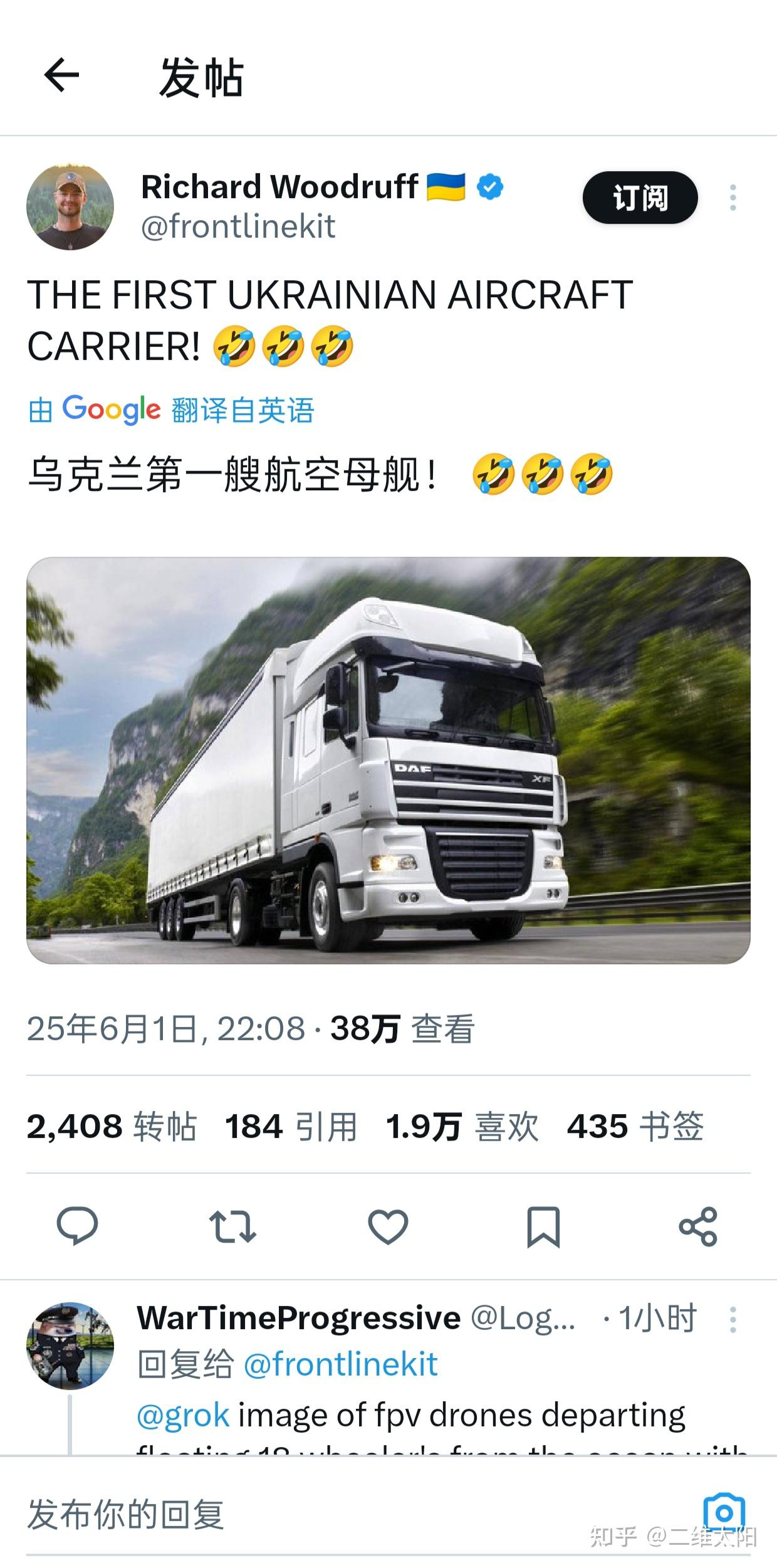Tap the blue verified badge
Viewport: 777px width, 1568px height.
[x=491, y=187]
